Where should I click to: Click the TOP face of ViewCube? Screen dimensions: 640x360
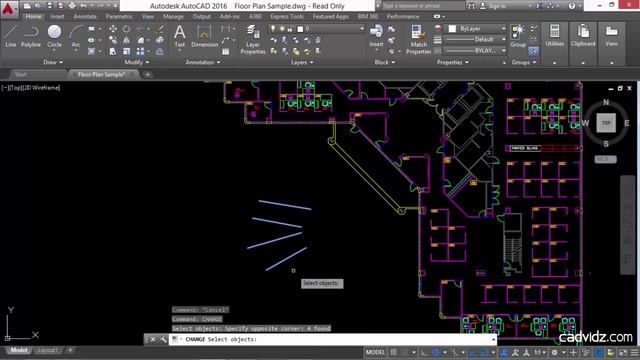click(x=606, y=122)
